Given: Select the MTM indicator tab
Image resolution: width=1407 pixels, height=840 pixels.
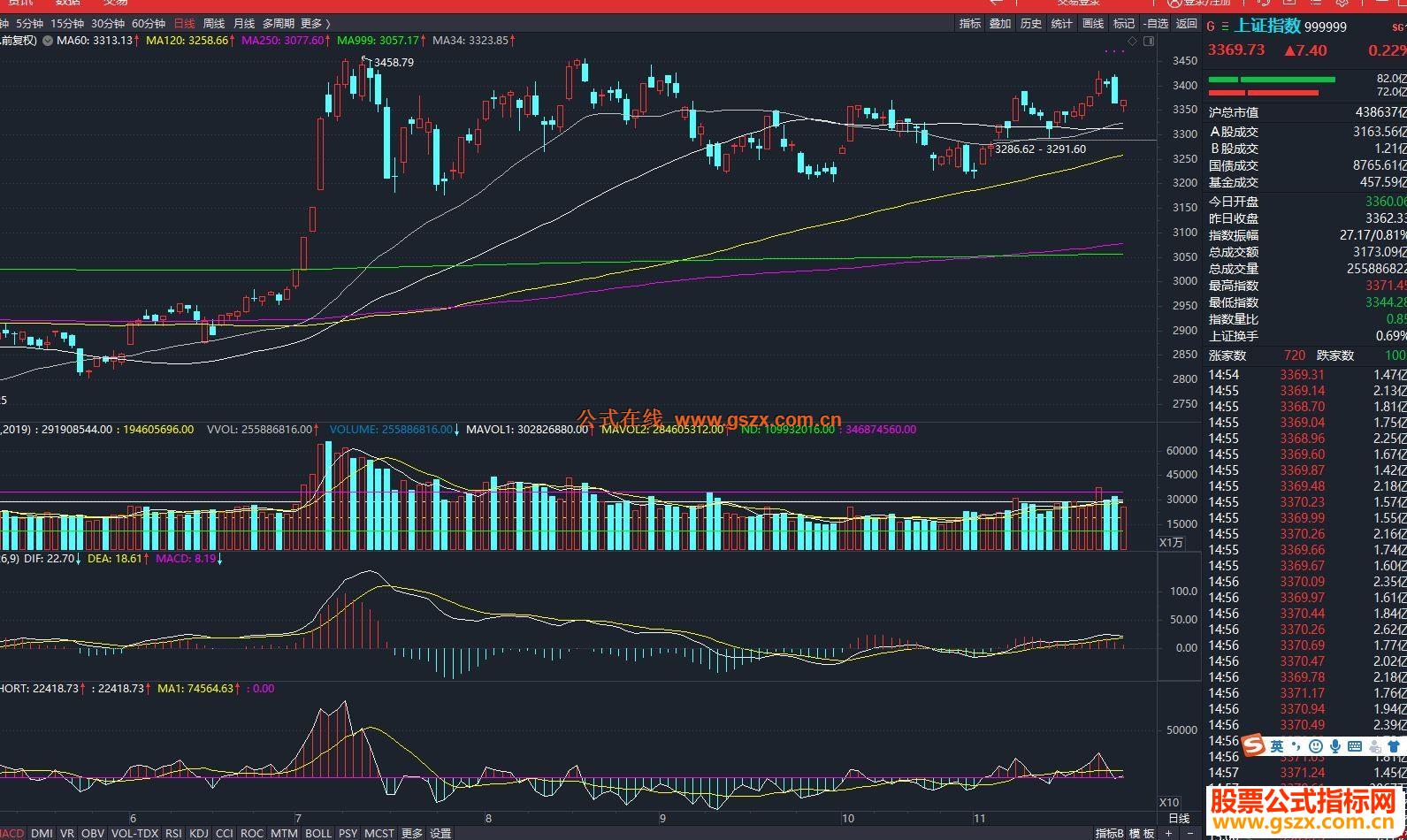Looking at the screenshot, I should (x=284, y=833).
